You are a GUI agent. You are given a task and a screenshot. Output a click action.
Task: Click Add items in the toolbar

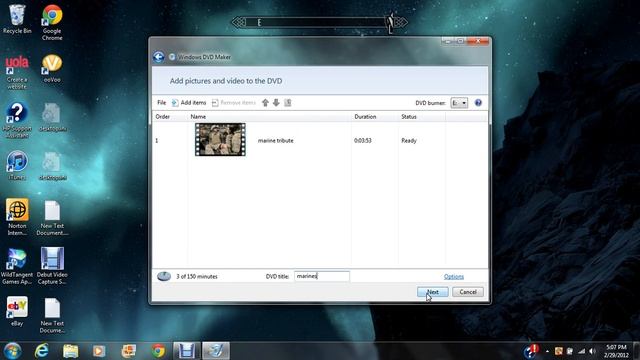189,103
